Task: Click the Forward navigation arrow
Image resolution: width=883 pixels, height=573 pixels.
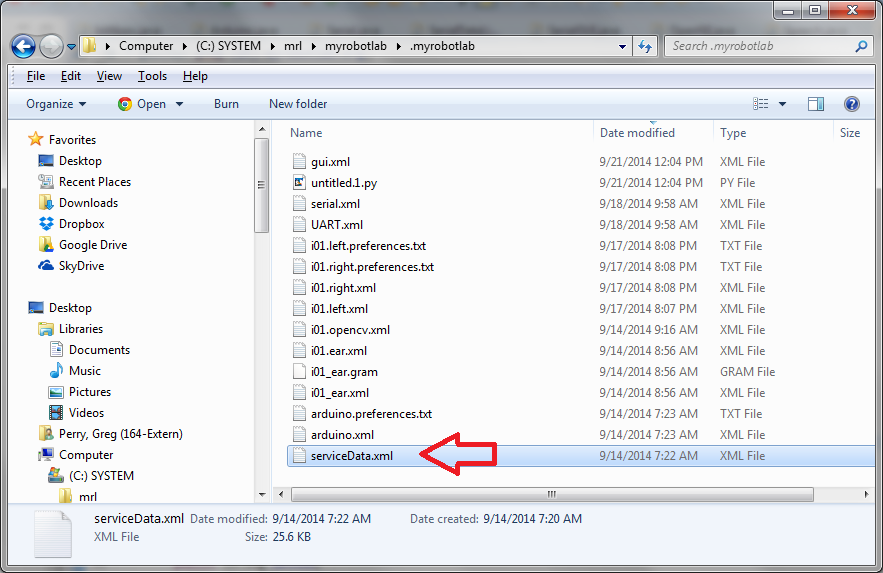Action: (51, 46)
